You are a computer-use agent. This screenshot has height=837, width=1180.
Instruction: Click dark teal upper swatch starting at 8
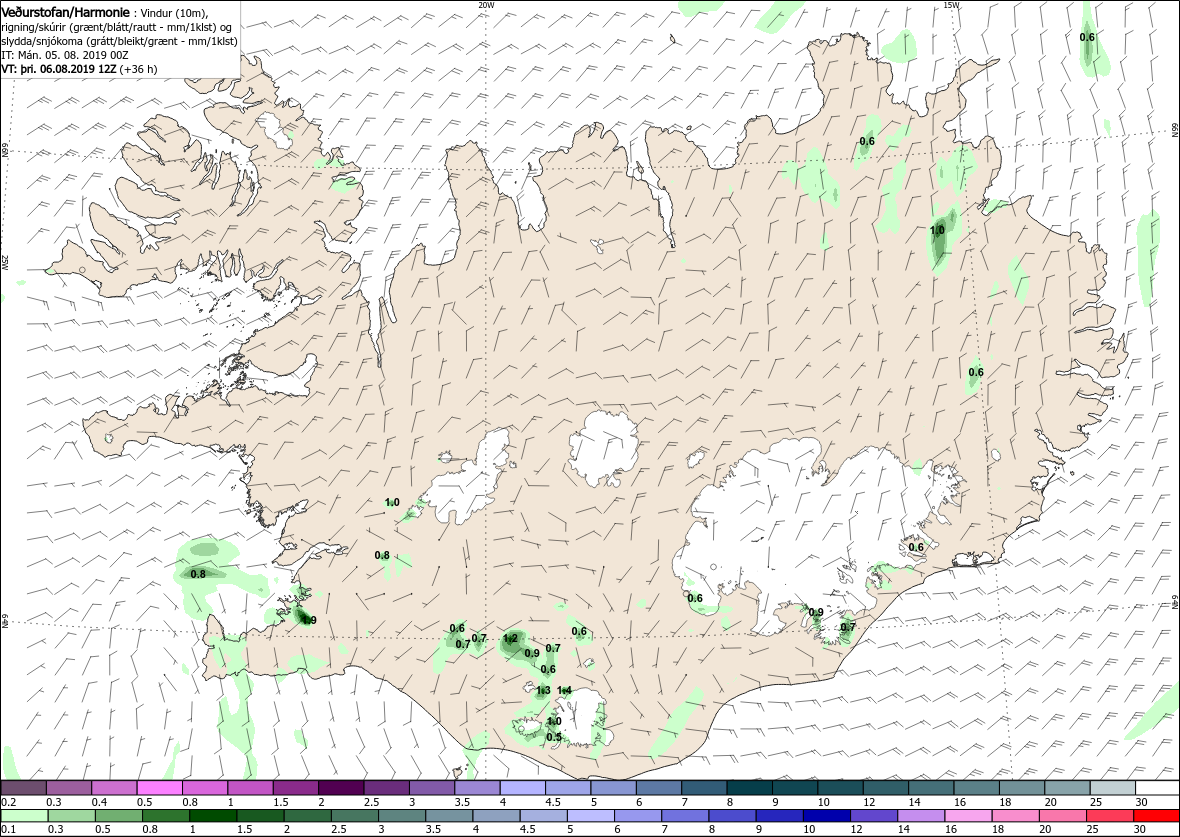(749, 788)
